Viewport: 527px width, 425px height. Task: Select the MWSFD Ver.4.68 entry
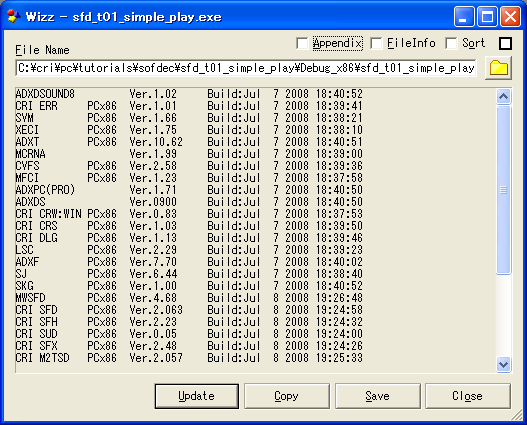189,298
